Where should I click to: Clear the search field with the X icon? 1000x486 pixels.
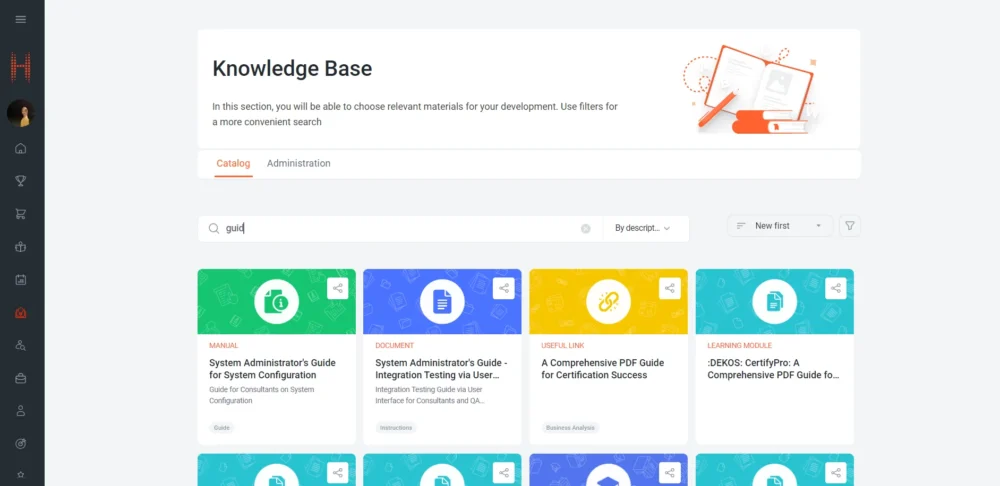coord(586,228)
